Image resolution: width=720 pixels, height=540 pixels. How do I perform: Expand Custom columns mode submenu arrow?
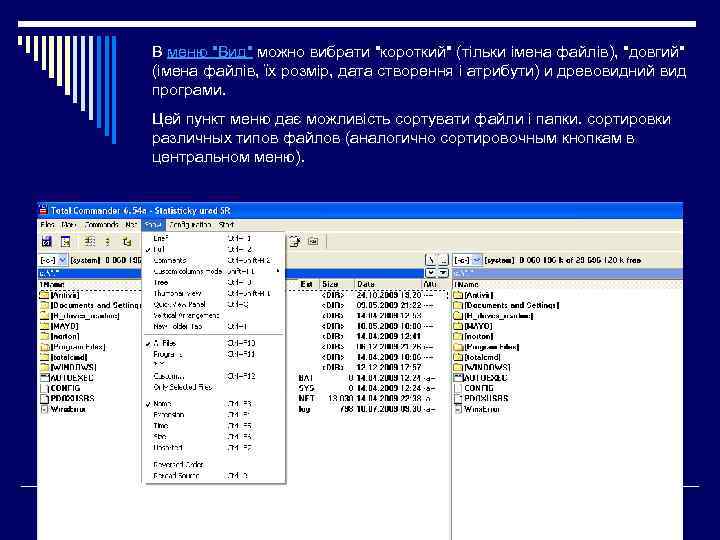click(278, 271)
